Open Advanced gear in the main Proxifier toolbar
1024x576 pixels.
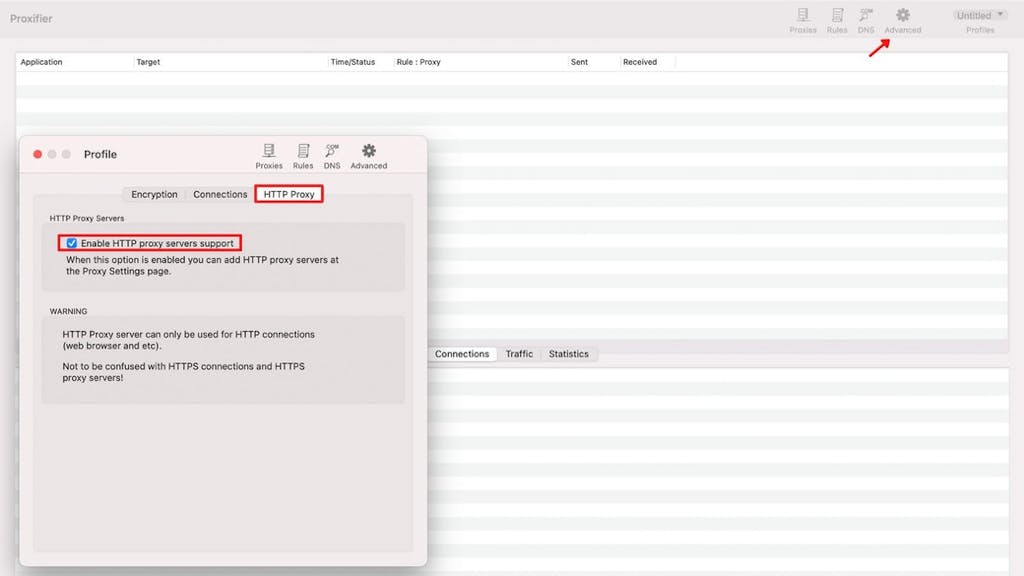point(903,21)
